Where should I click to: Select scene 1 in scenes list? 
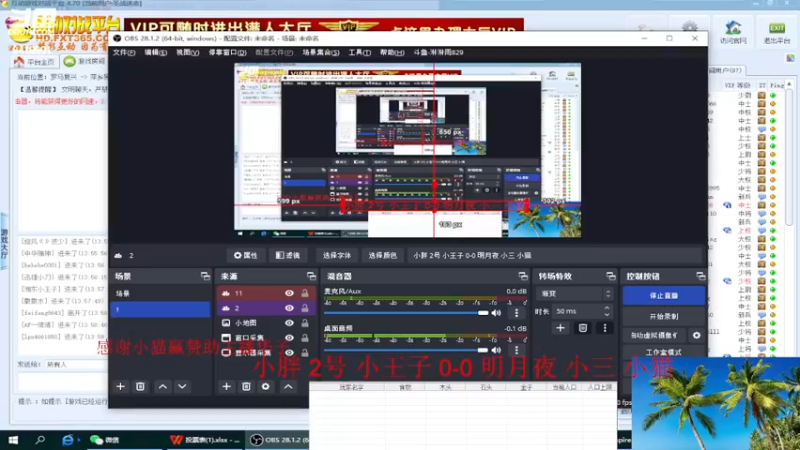(x=160, y=310)
